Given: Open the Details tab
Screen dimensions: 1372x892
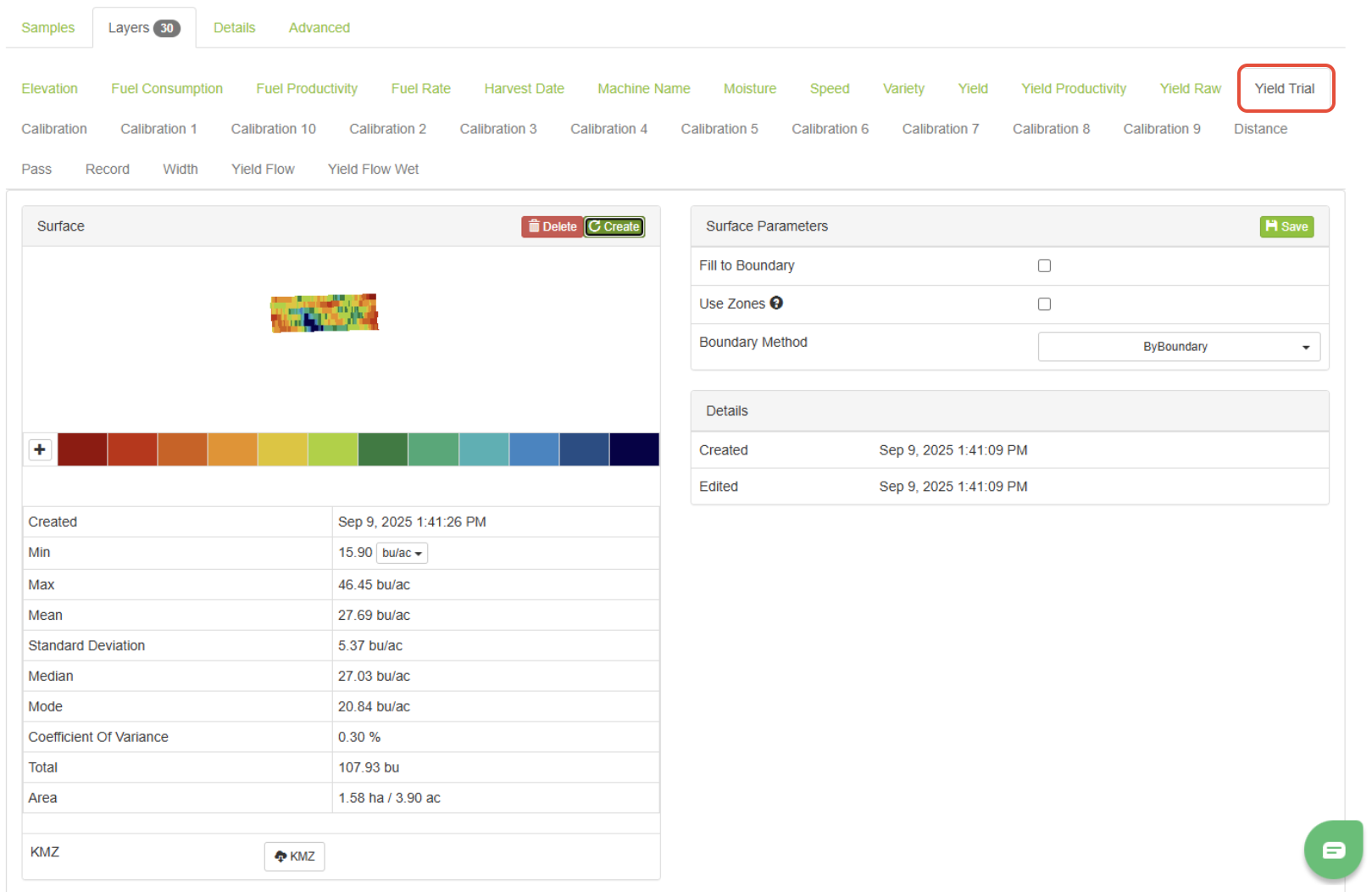Looking at the screenshot, I should click(x=234, y=28).
